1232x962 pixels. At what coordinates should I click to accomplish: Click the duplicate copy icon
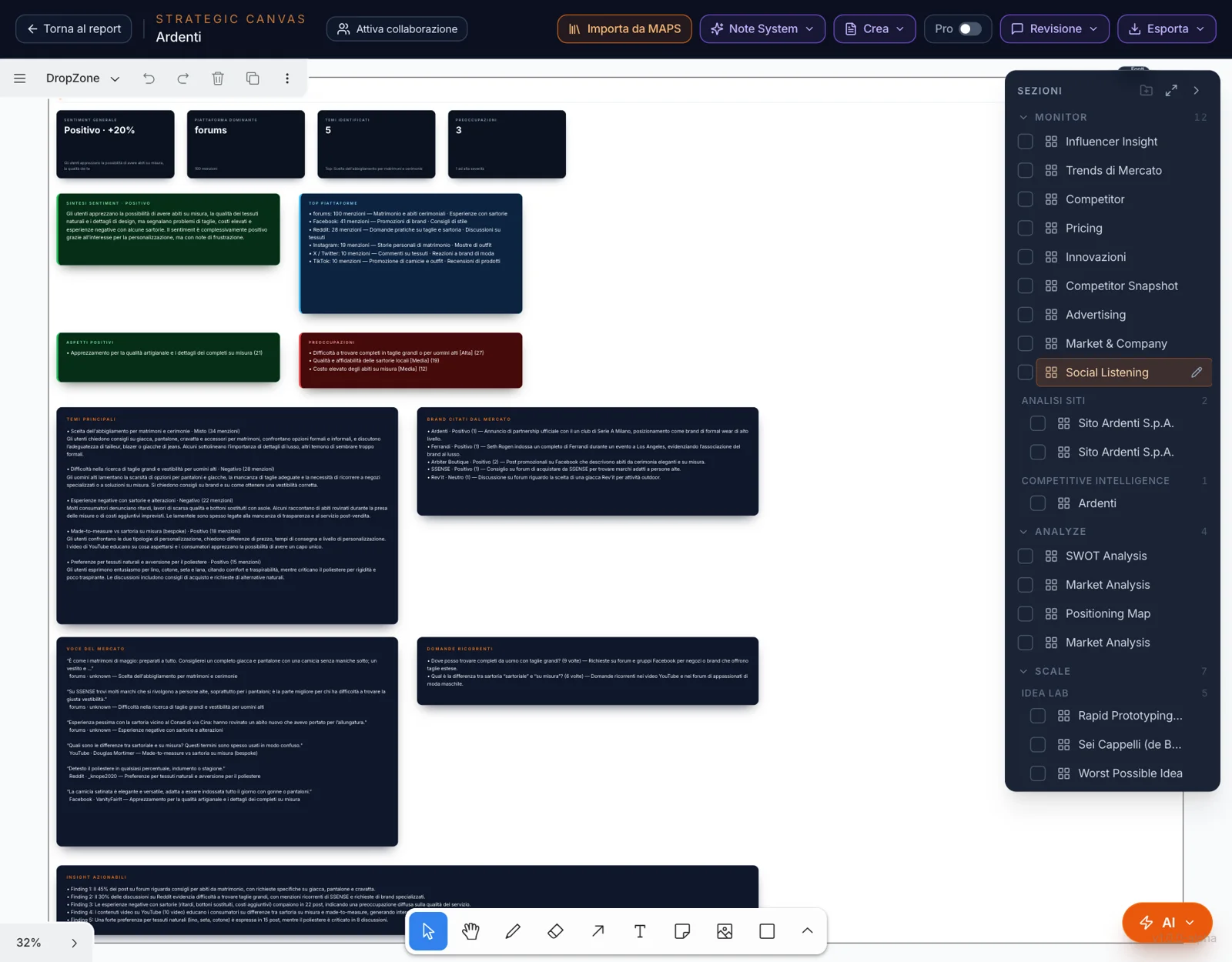click(x=253, y=78)
